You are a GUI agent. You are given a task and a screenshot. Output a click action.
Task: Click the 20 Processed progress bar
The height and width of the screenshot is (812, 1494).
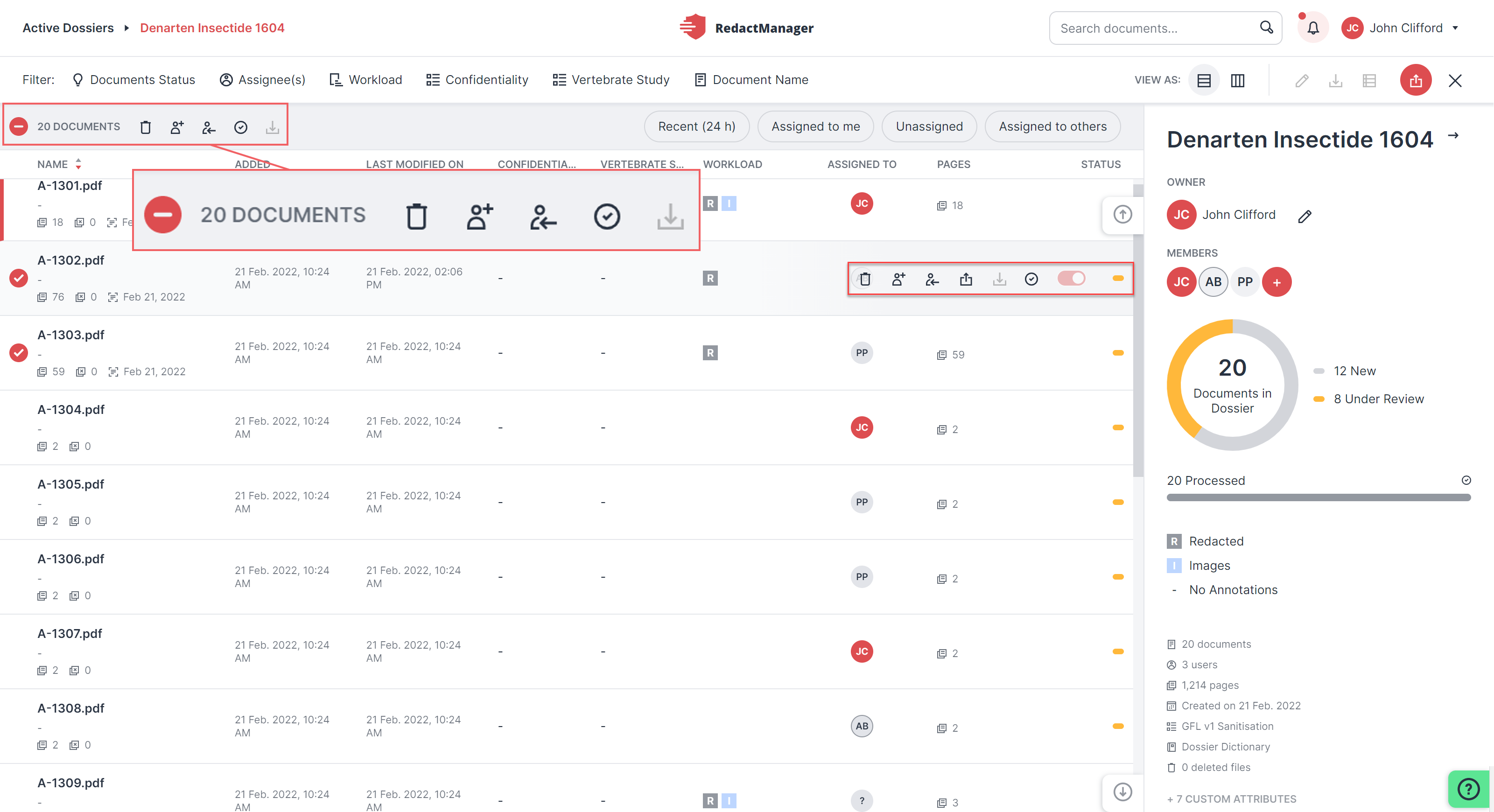pos(1318,497)
